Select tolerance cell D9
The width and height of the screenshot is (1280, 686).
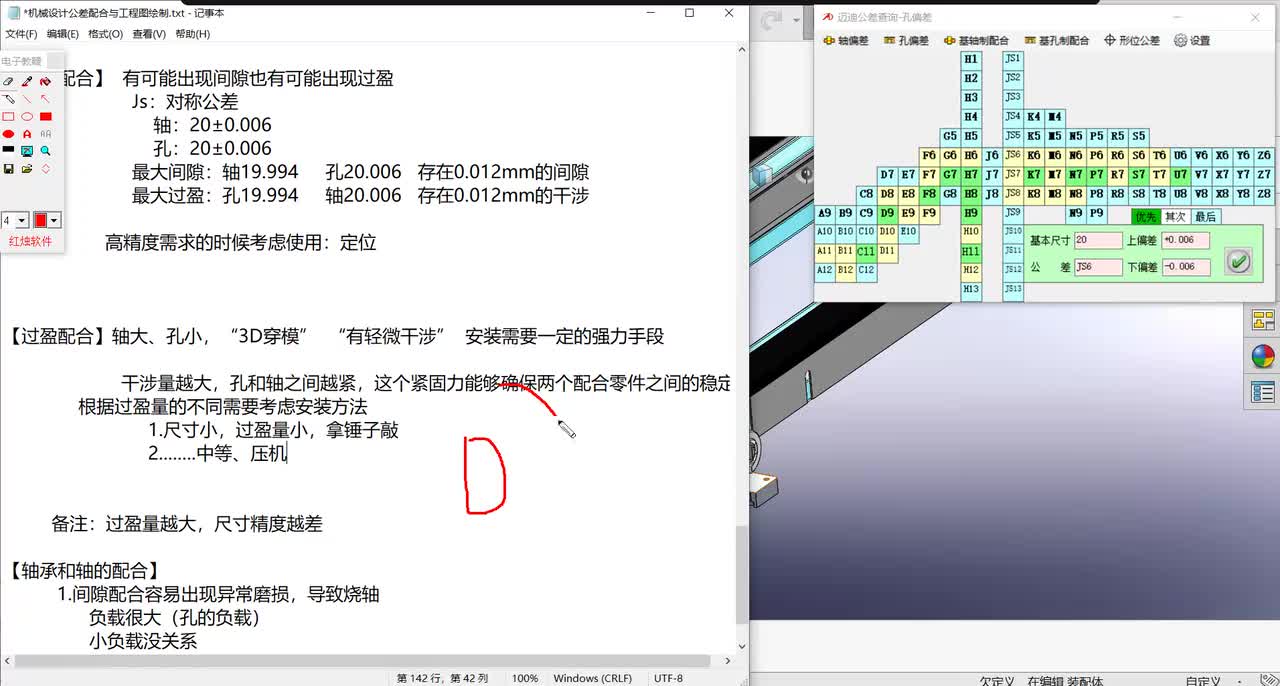[x=887, y=213]
